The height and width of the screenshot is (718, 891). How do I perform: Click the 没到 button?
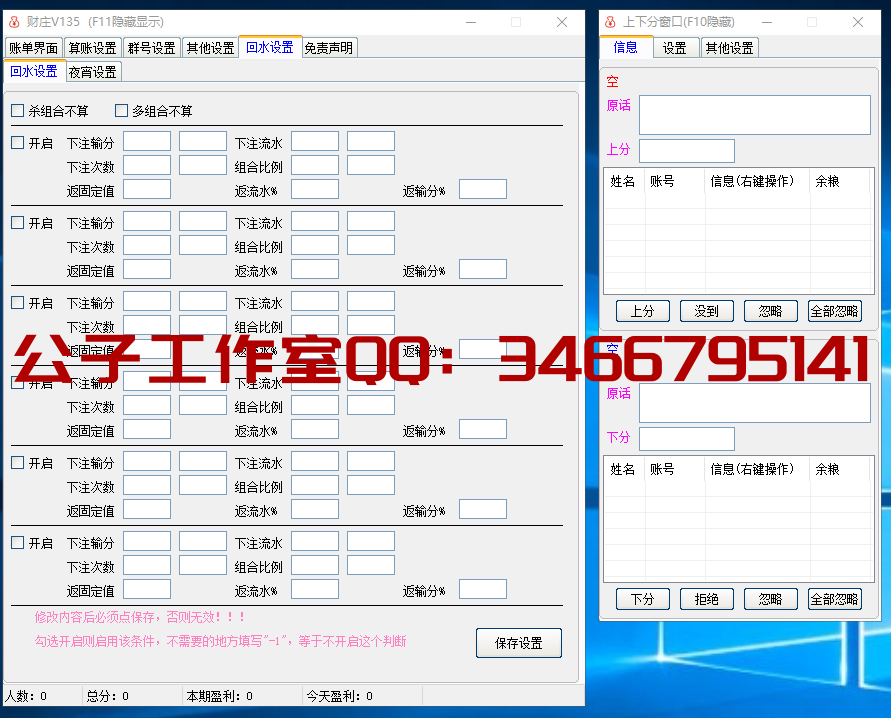click(x=707, y=311)
